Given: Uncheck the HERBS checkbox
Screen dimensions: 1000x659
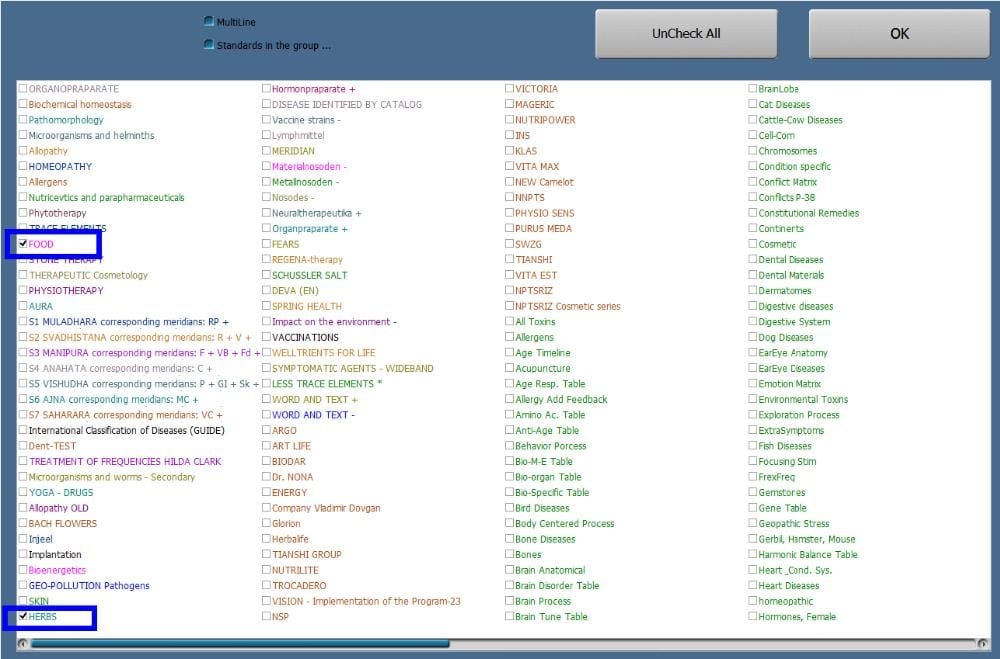Looking at the screenshot, I should (x=23, y=617).
